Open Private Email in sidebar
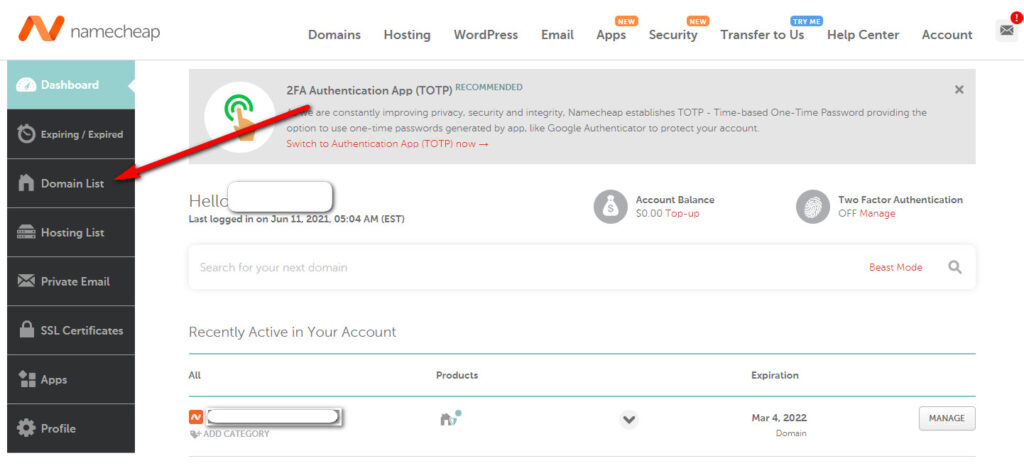The width and height of the screenshot is (1024, 466). click(71, 281)
